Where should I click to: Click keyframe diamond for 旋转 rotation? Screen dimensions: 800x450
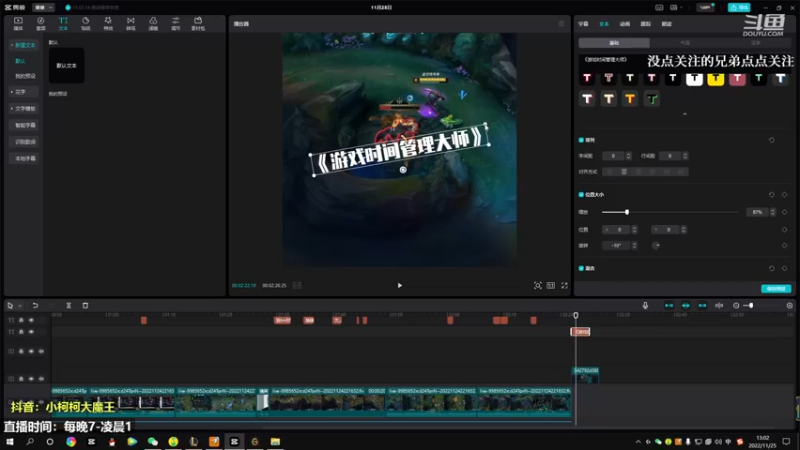click(785, 245)
